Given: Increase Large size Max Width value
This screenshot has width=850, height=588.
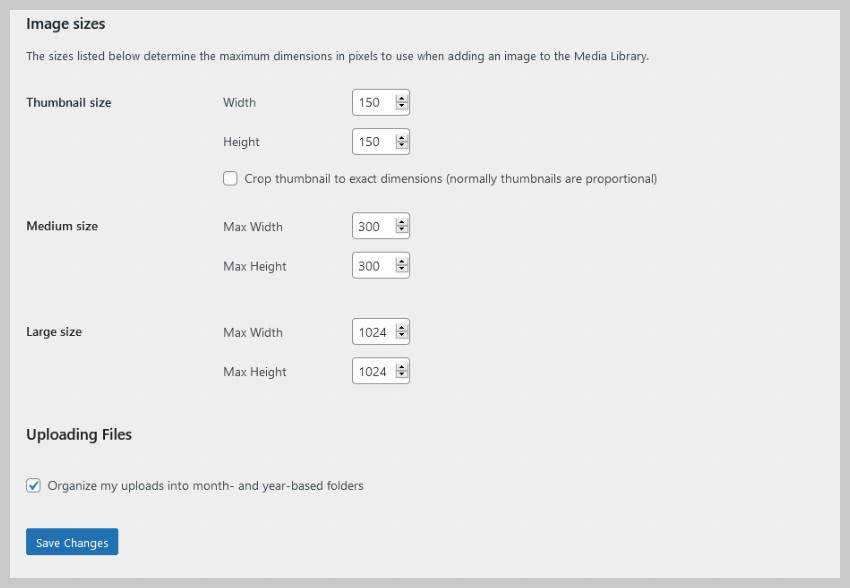Looking at the screenshot, I should click(401, 328).
